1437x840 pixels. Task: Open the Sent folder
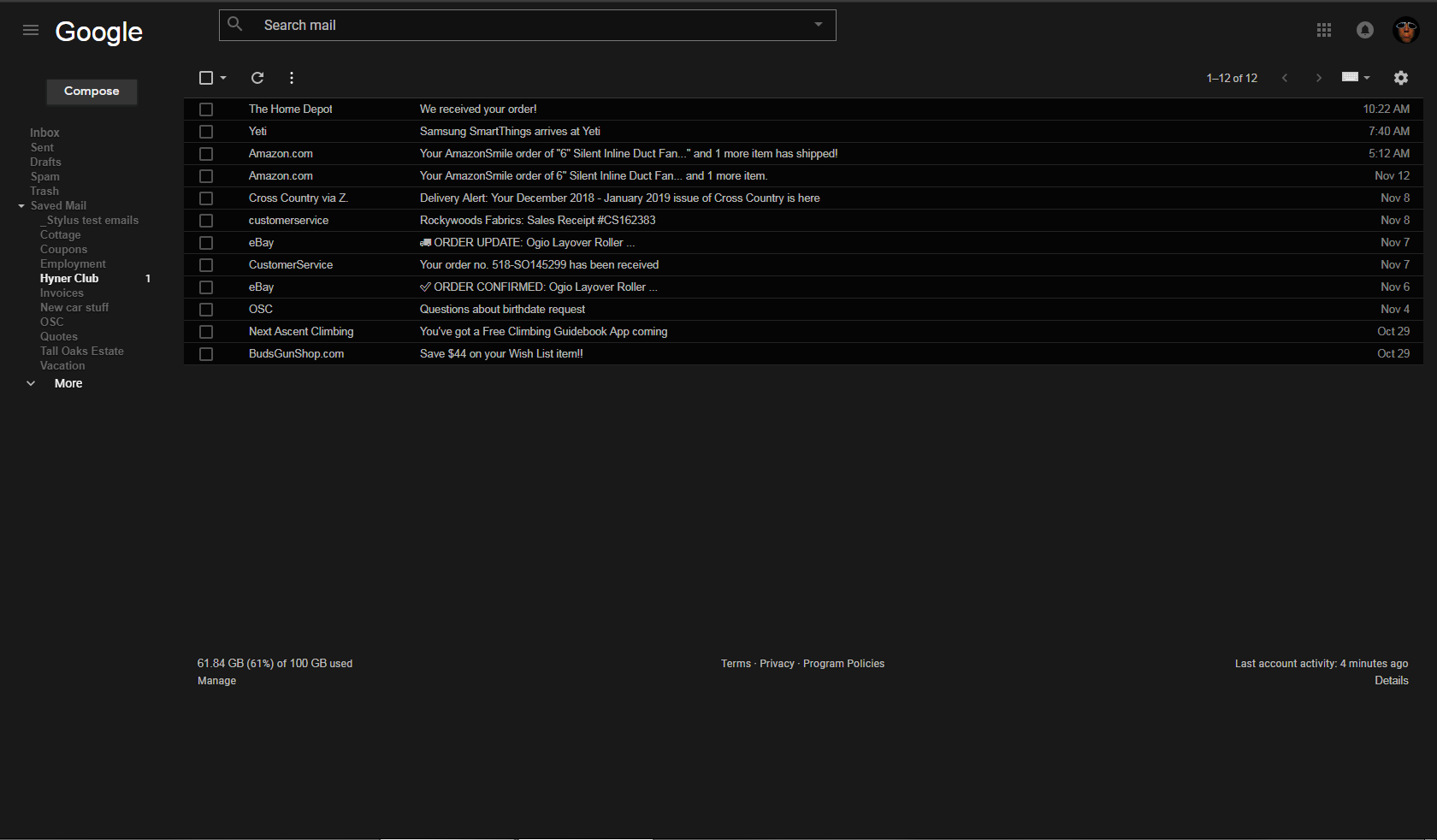42,147
